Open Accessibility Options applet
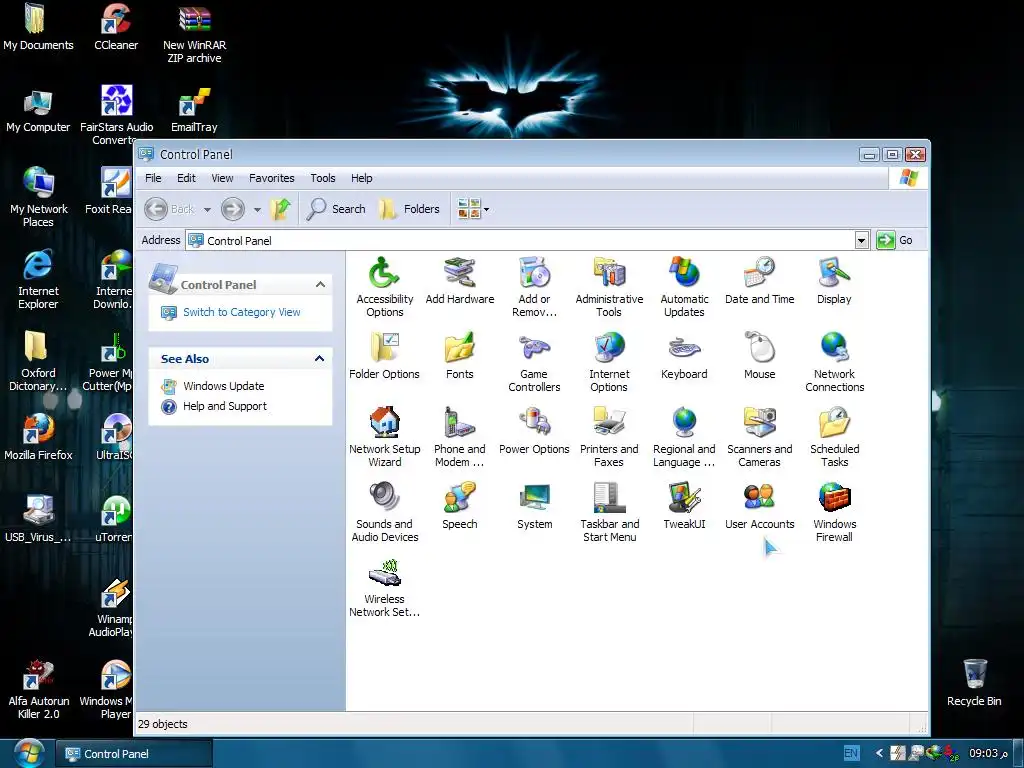1024x768 pixels. click(x=384, y=286)
